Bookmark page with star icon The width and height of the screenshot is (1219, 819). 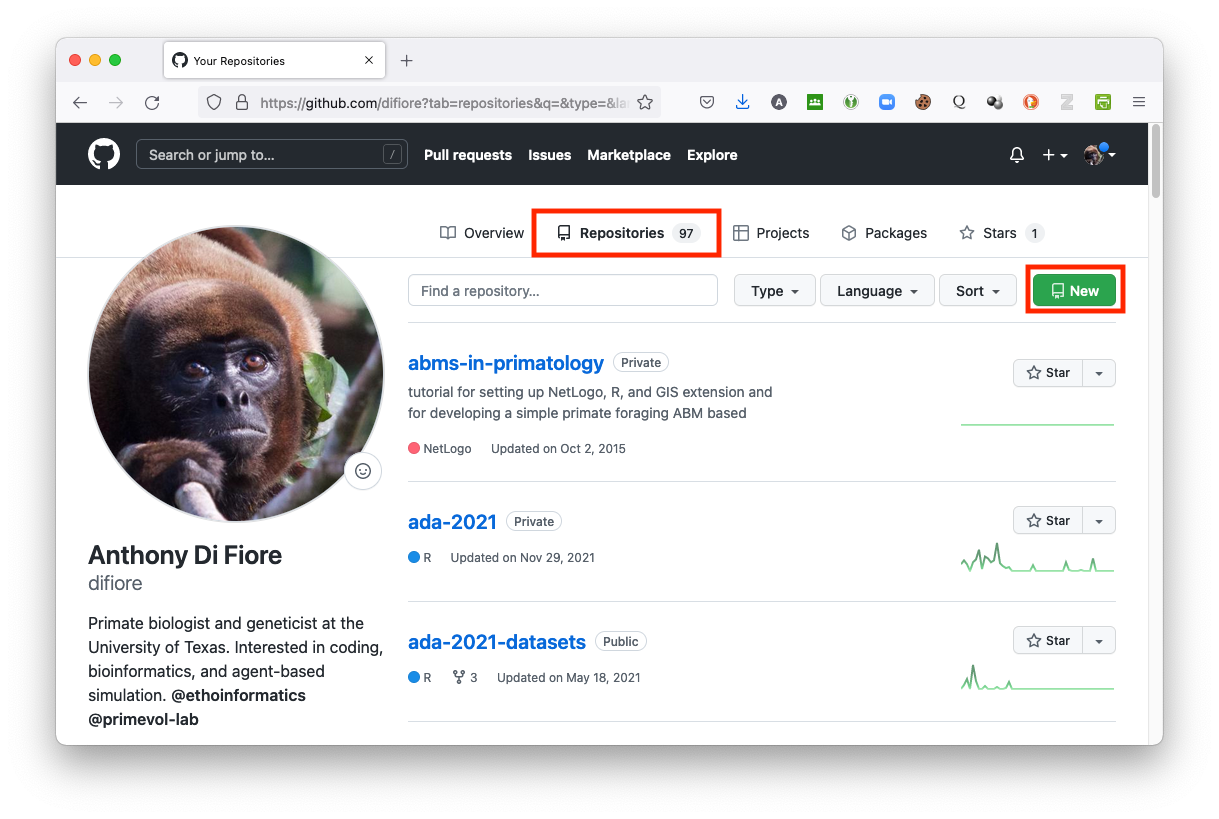pos(645,102)
